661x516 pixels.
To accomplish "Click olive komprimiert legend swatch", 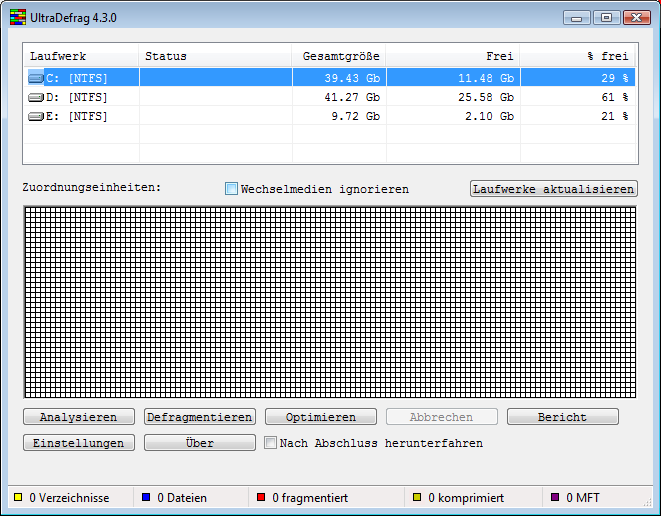I will 417,497.
